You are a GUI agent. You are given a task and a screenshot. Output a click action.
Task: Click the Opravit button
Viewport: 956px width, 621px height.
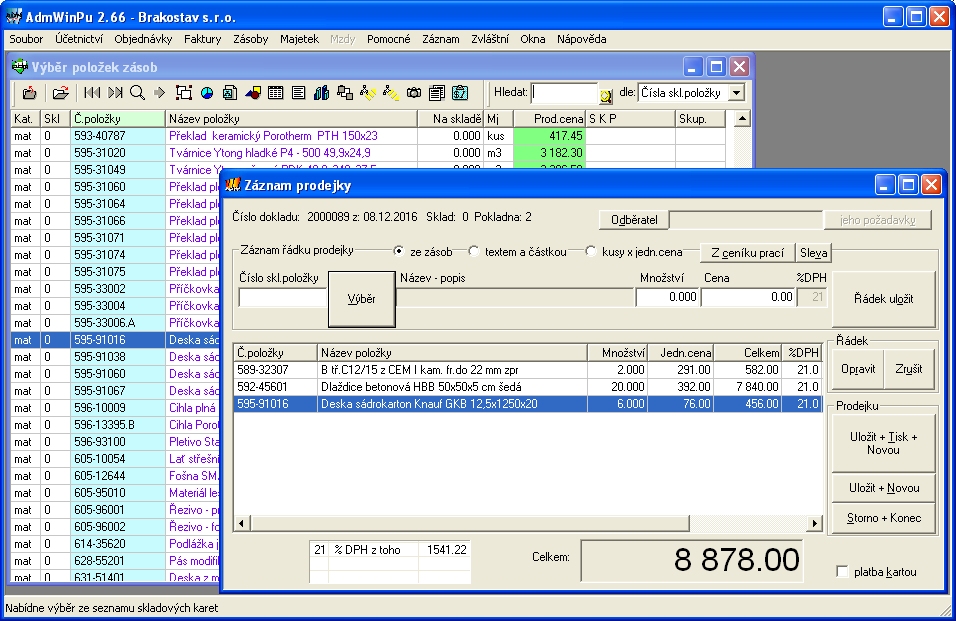[x=858, y=369]
